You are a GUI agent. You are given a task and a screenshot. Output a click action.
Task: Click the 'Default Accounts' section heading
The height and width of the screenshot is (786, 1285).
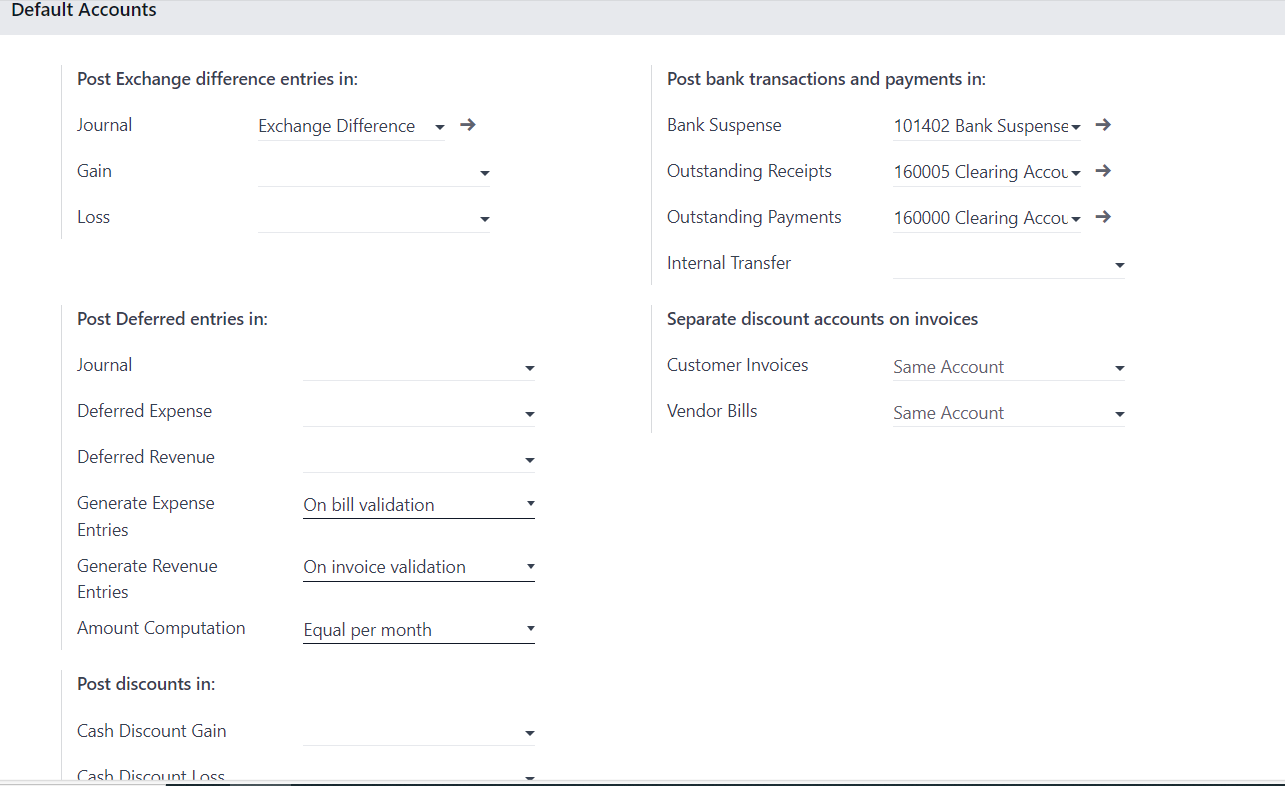pos(84,11)
